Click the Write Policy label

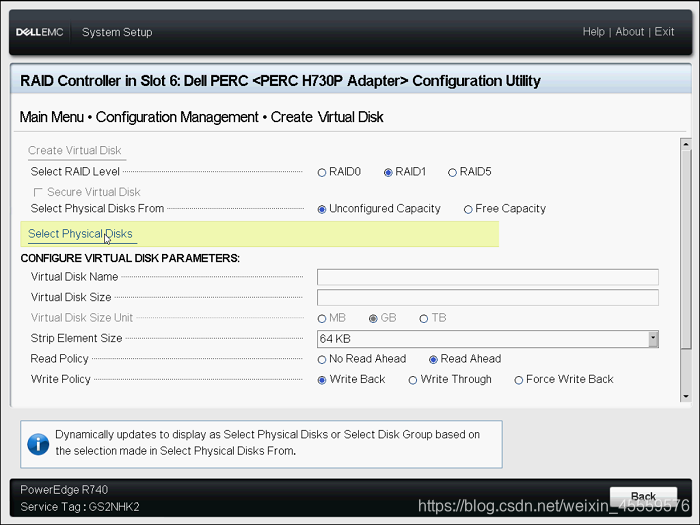click(61, 379)
